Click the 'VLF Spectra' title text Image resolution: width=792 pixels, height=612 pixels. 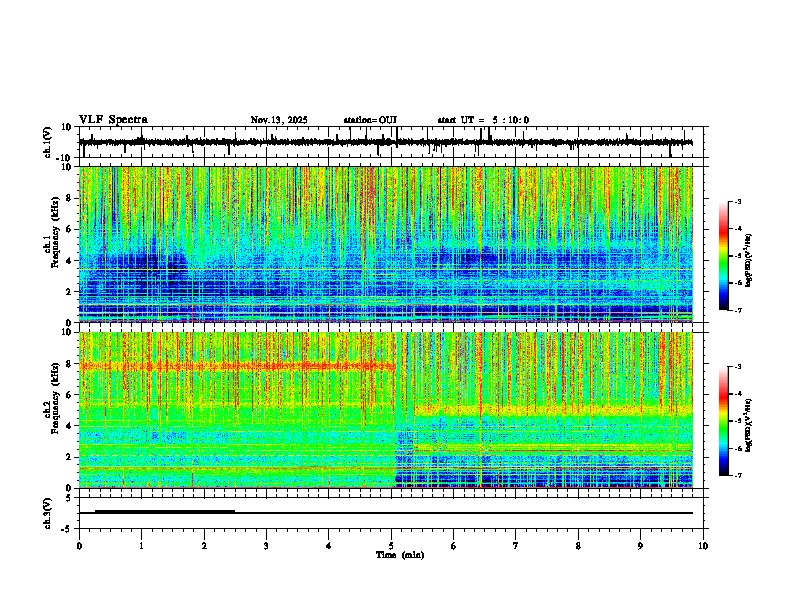click(113, 120)
